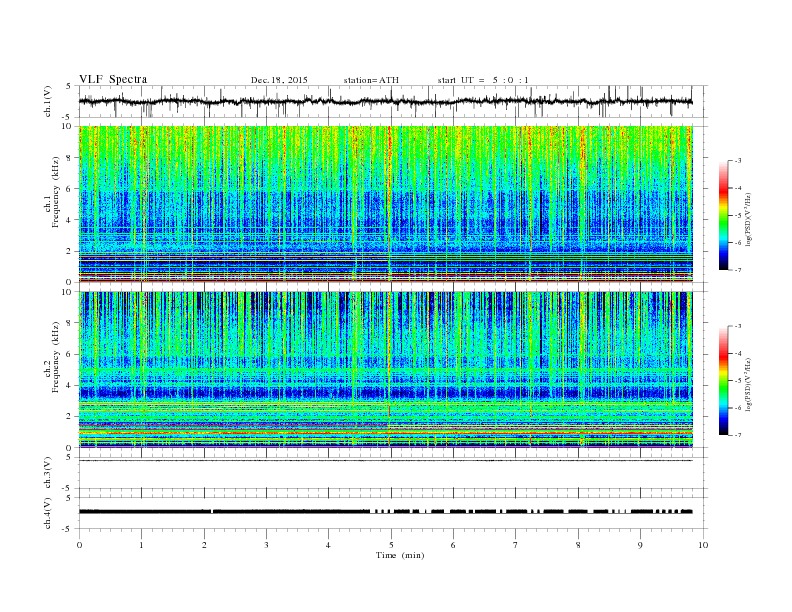Select the "start UT = 5 :0 :1" text

pos(483,80)
